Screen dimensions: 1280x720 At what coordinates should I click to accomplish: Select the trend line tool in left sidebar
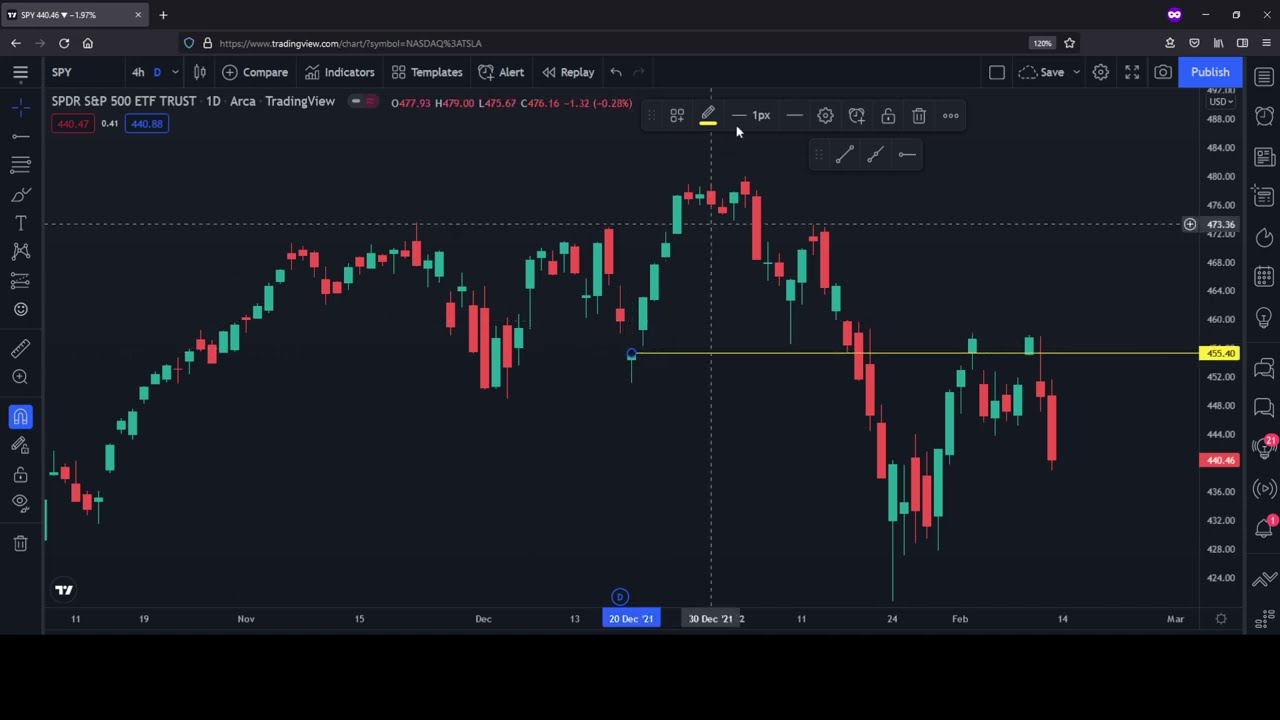click(20, 135)
